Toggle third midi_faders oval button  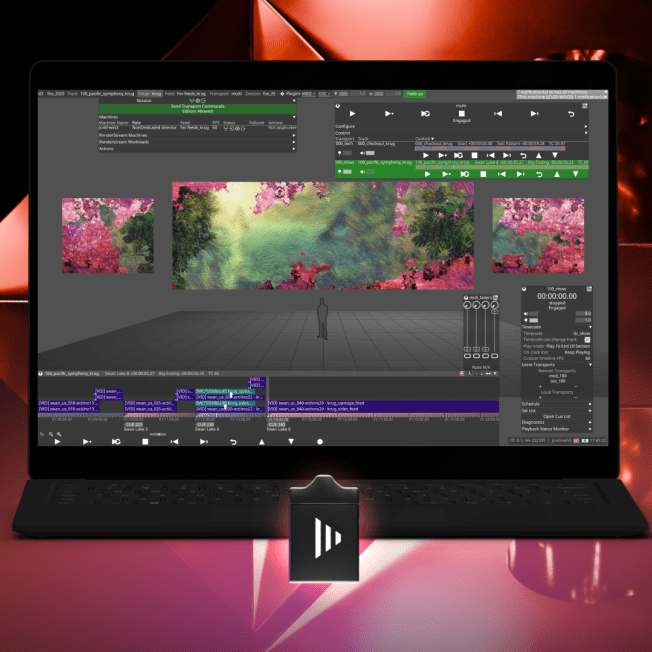[x=486, y=356]
